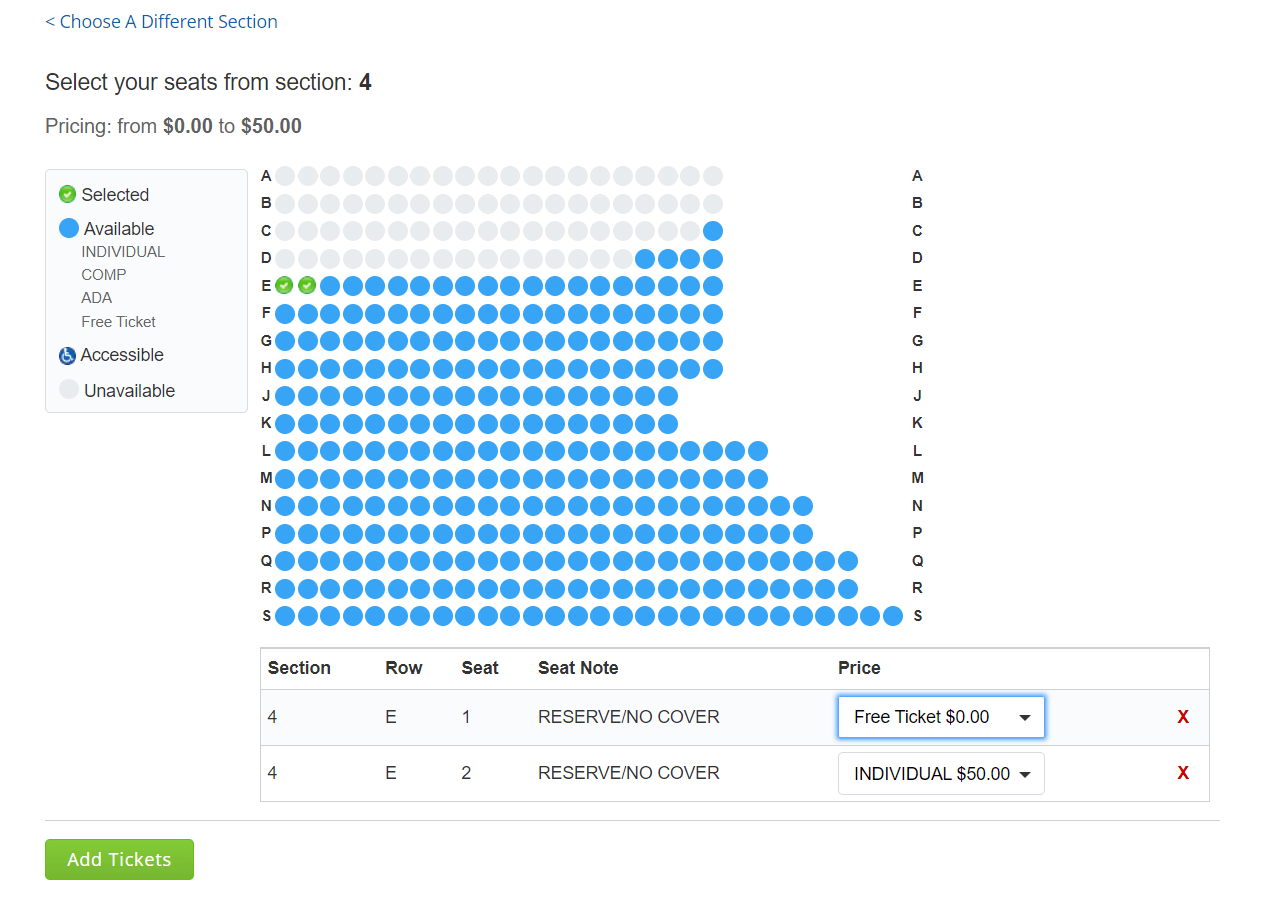Select the last seat in row S
1267x901 pixels.
893,616
